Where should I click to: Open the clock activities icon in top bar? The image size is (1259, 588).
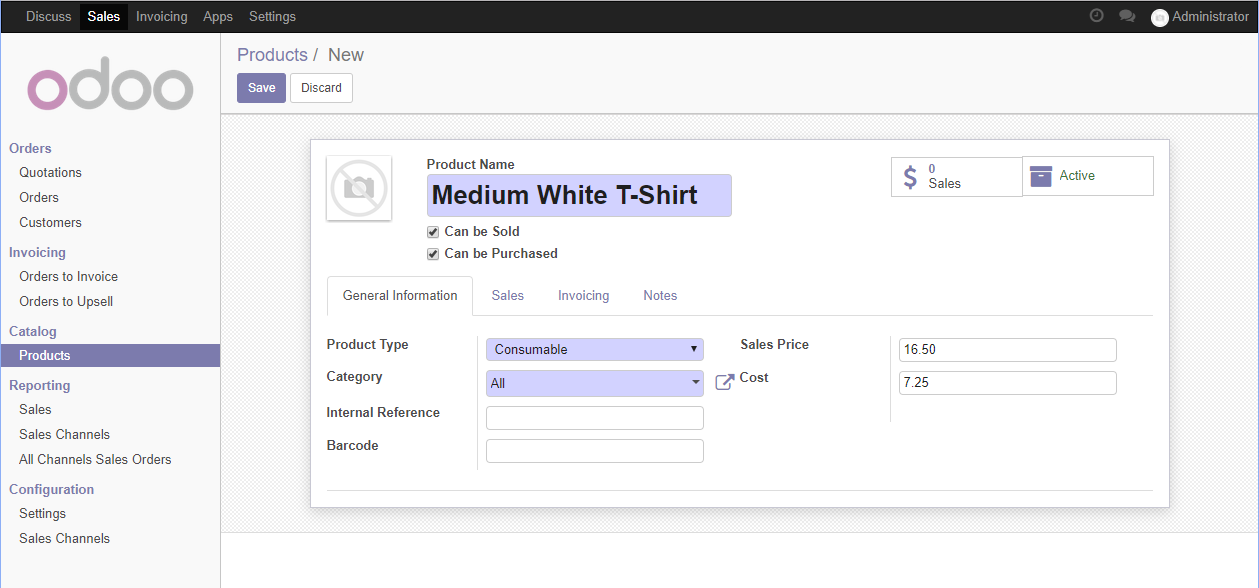[x=1096, y=16]
